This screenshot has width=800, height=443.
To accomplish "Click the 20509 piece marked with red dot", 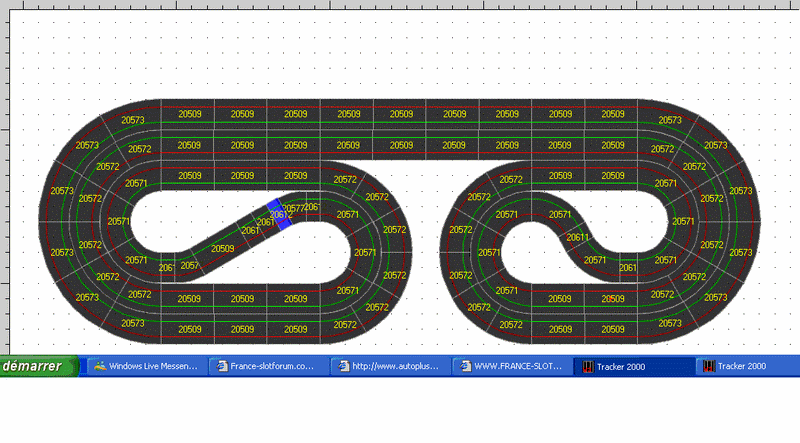I will [612, 299].
